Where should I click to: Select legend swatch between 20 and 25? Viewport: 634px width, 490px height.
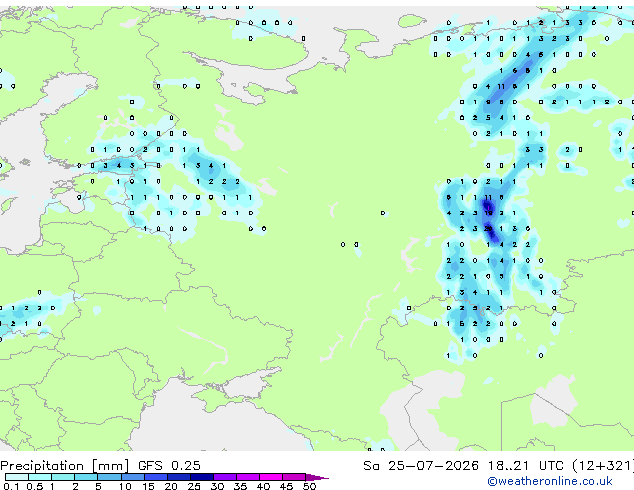click(x=179, y=477)
